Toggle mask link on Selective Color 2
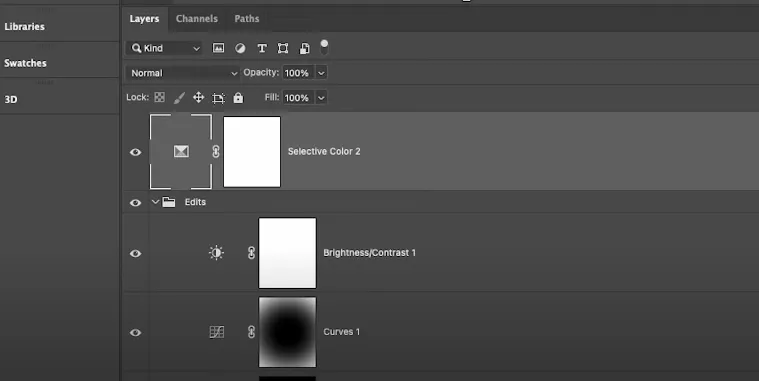Viewport: 759px width, 381px height. click(216, 152)
